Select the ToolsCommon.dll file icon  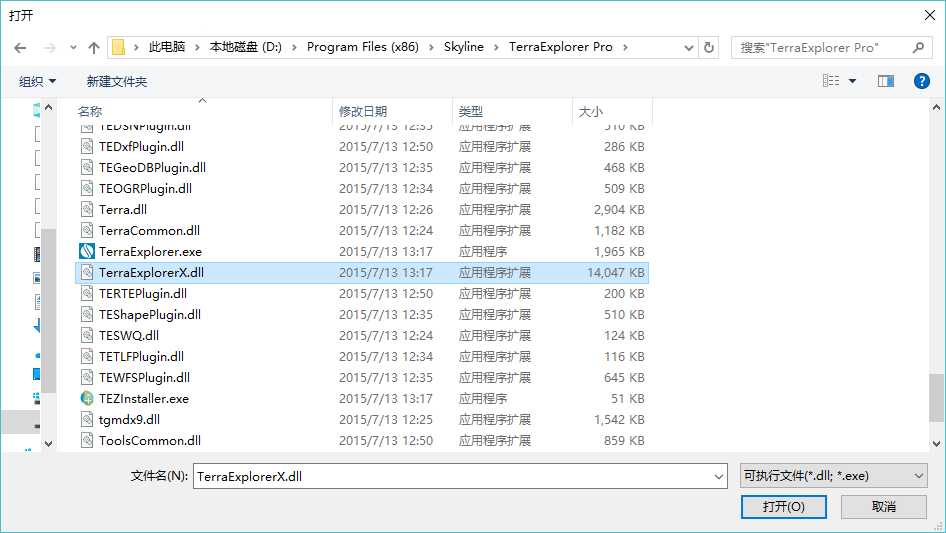87,440
